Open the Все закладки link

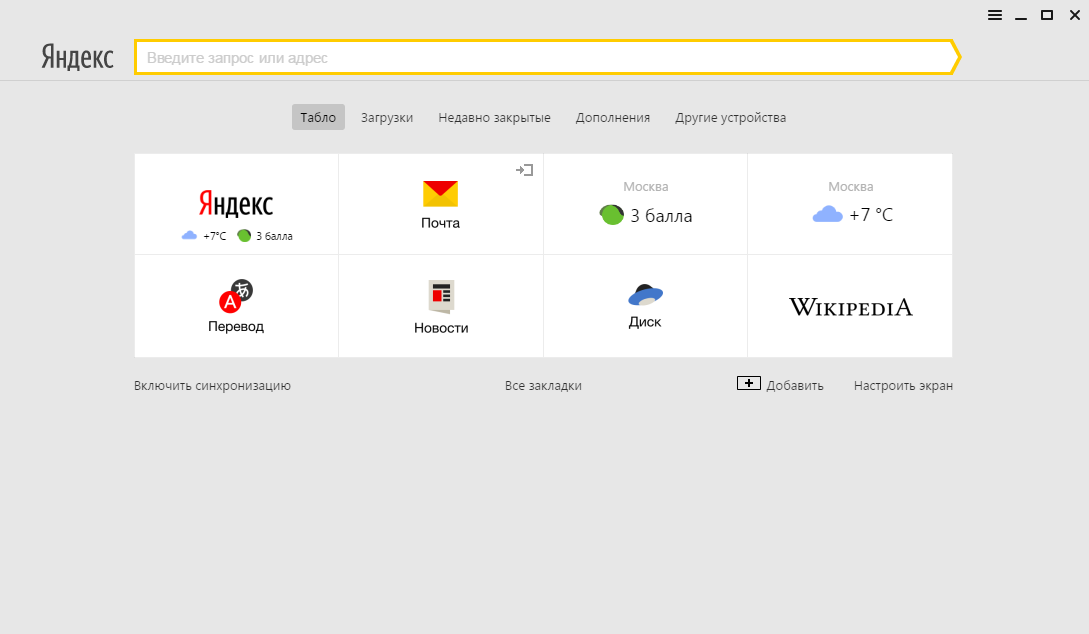543,385
